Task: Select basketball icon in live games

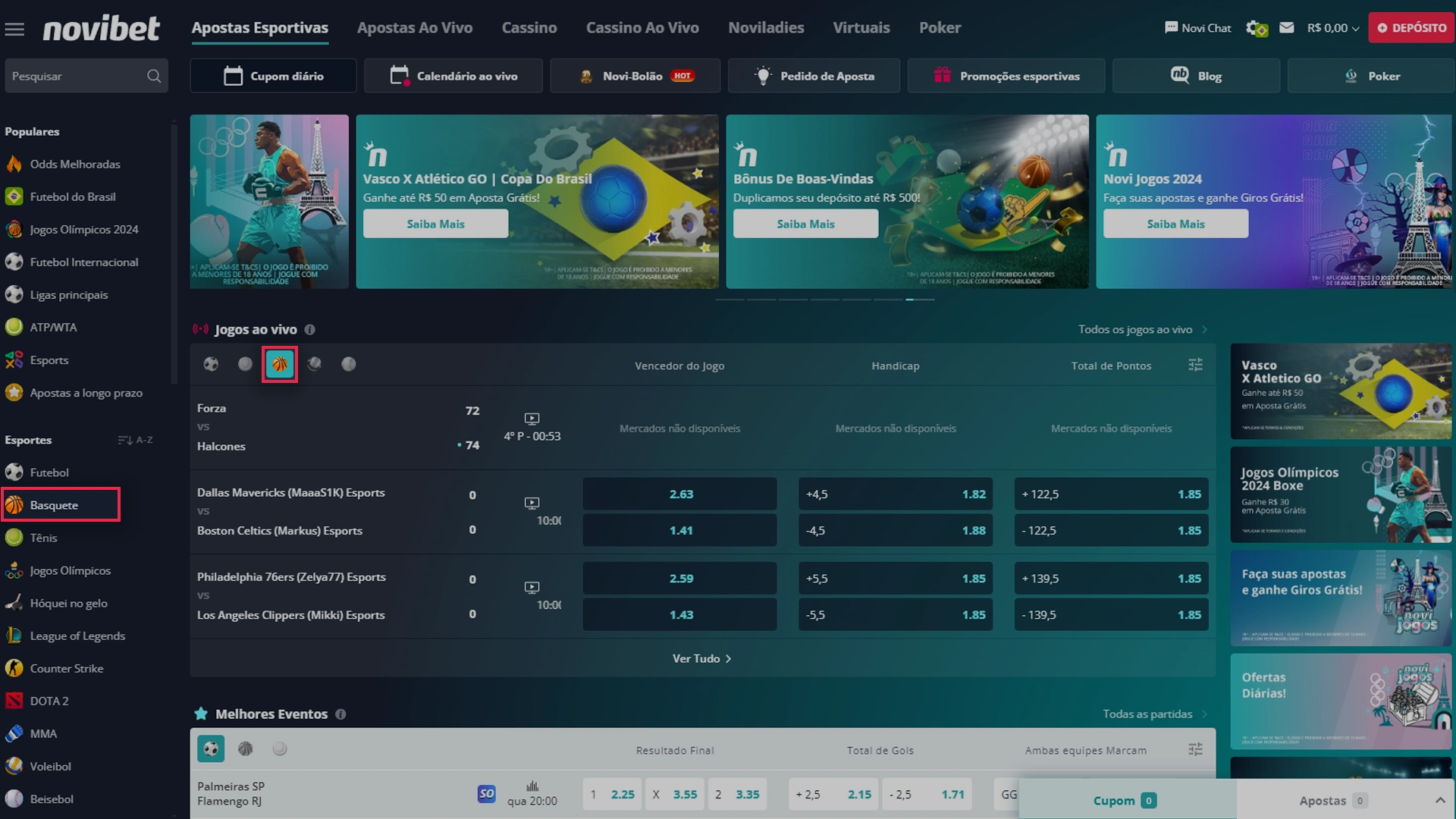Action: coord(280,364)
